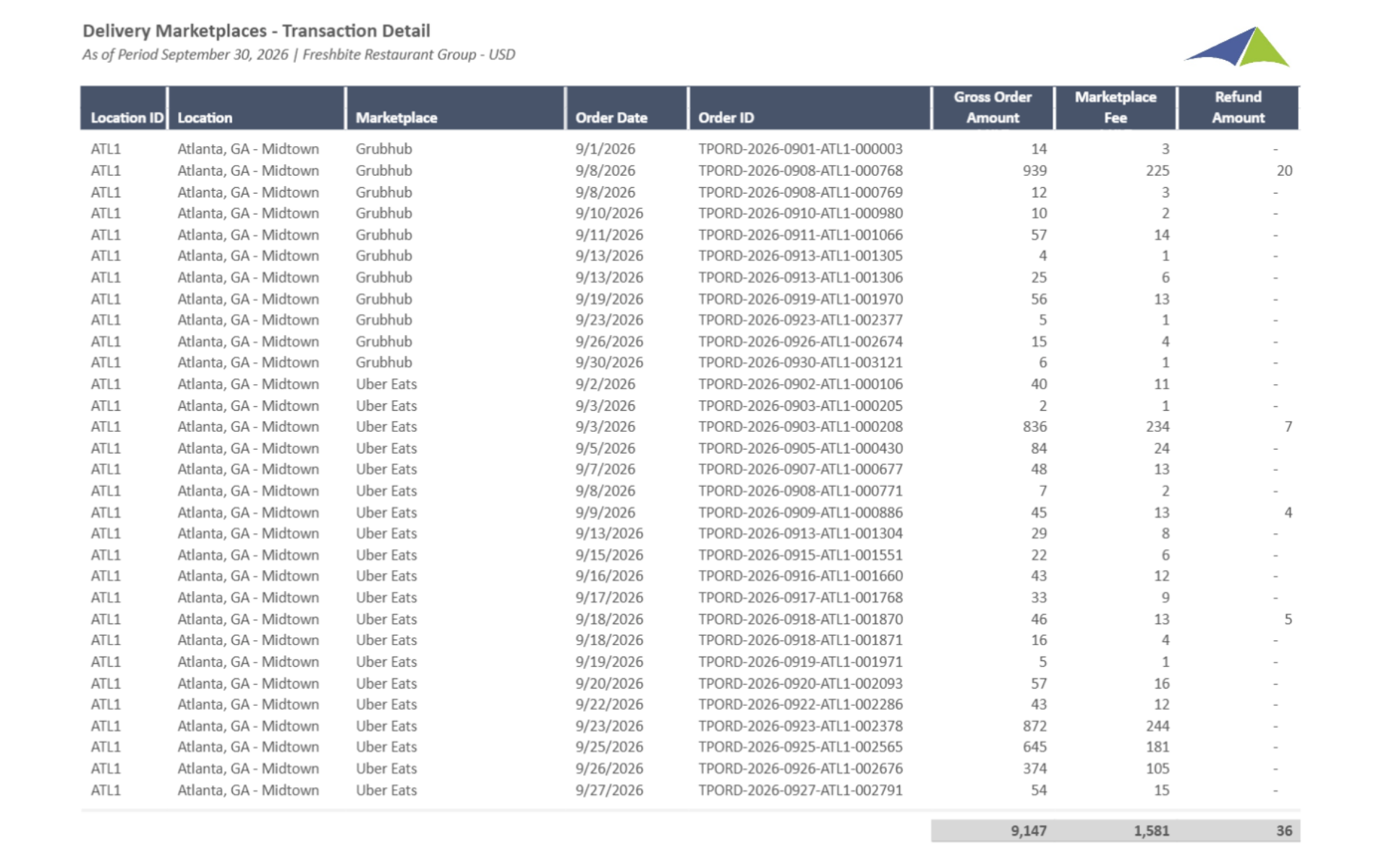Click the report period subtitle text
Image resolution: width=1389 pixels, height=868 pixels.
(x=298, y=55)
